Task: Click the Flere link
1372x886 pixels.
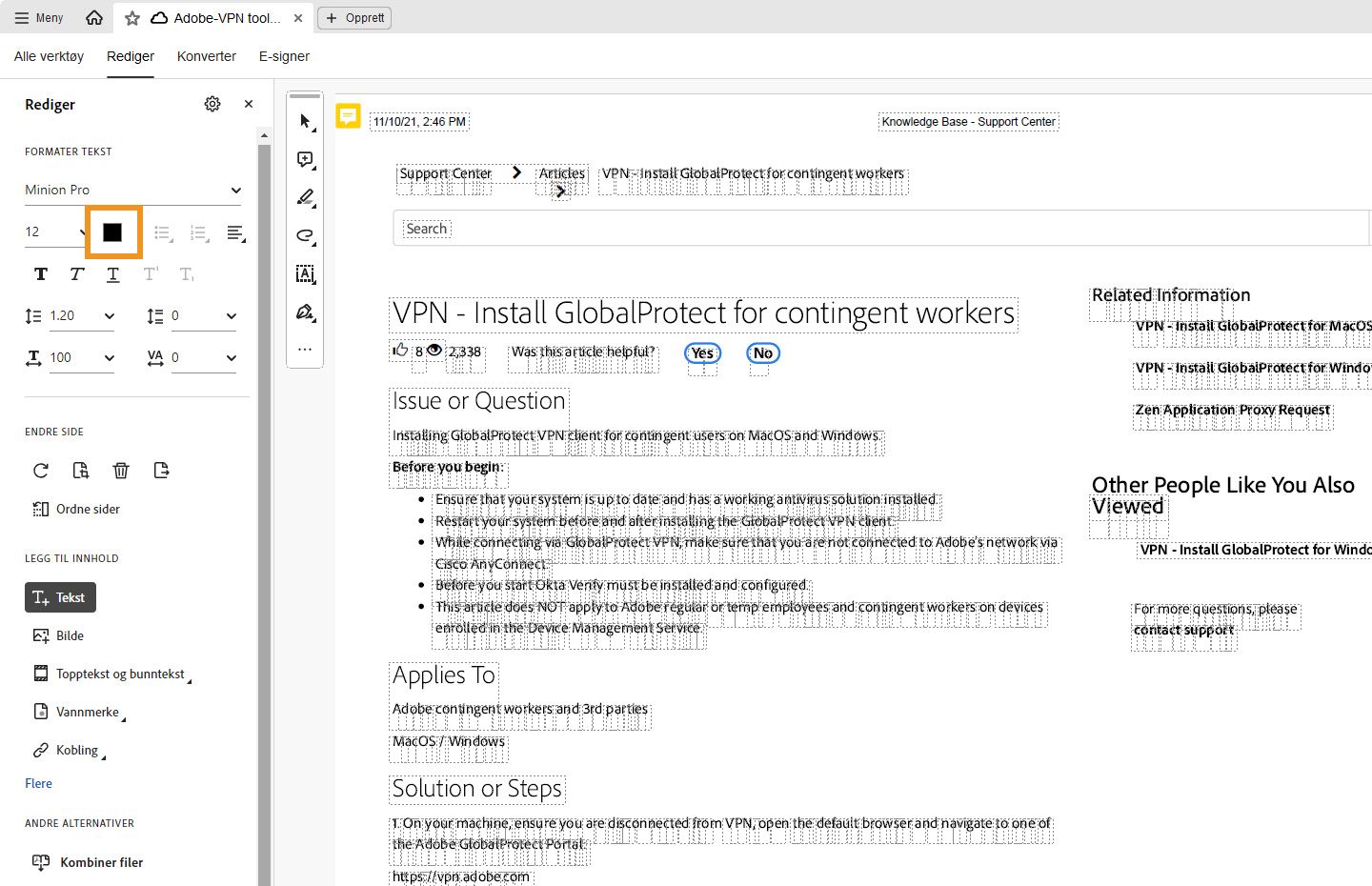Action: click(38, 783)
